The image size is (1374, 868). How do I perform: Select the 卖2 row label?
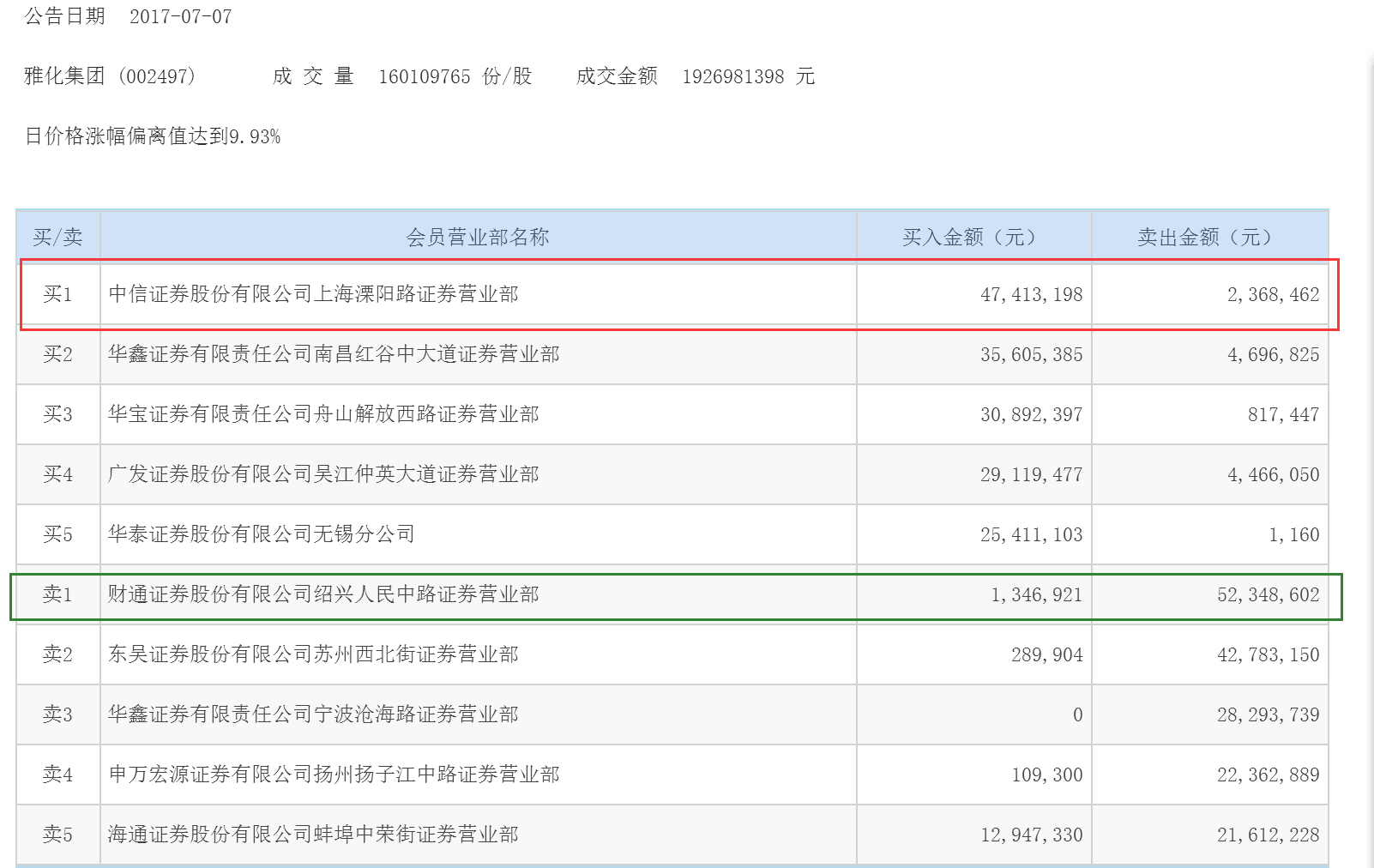click(57, 654)
